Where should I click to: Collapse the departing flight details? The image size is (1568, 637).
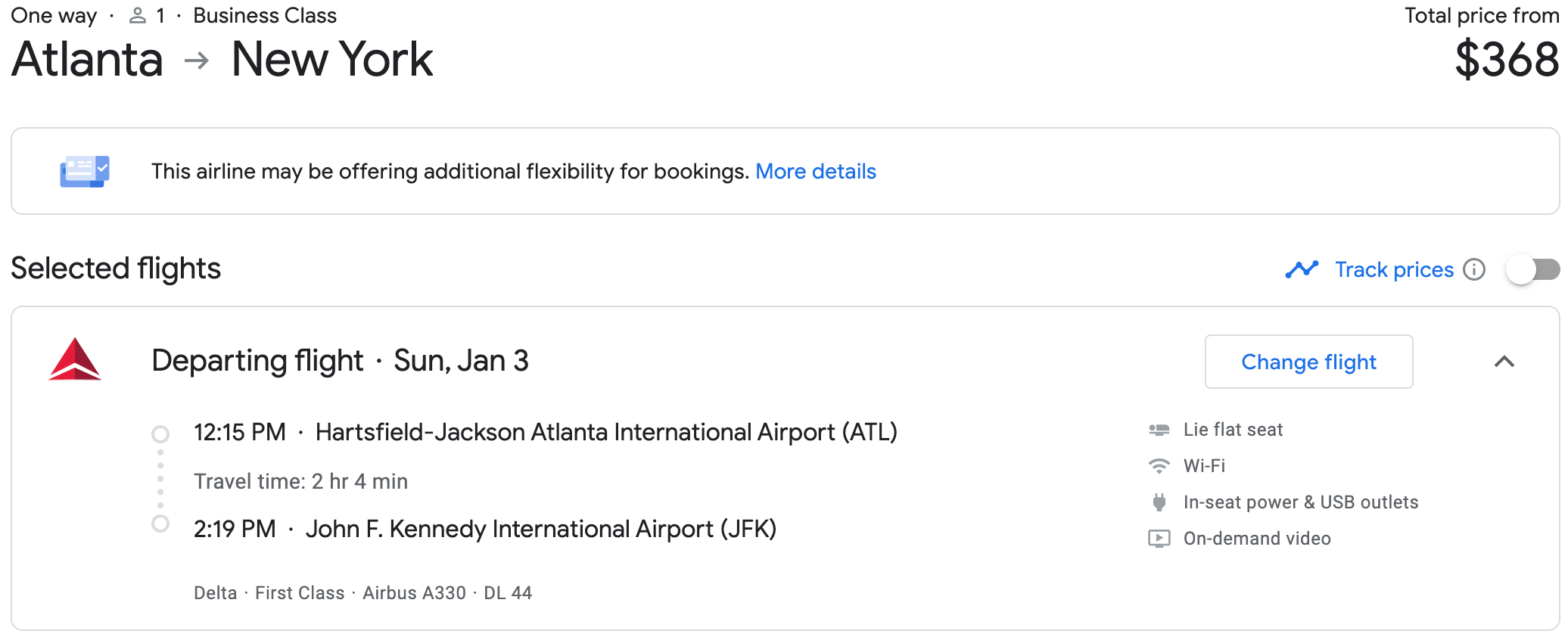[x=1504, y=362]
